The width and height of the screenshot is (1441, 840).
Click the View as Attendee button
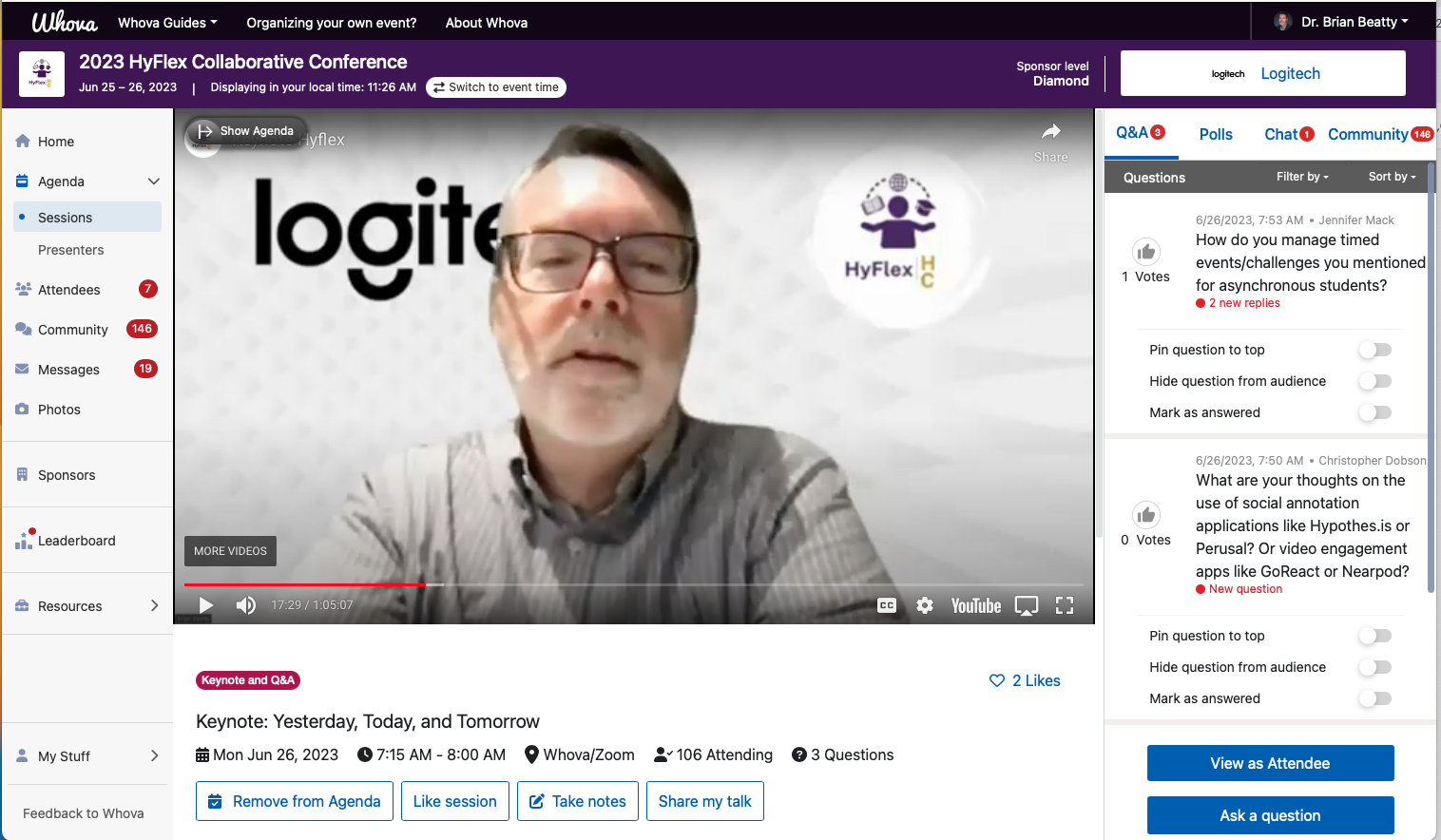[1270, 763]
